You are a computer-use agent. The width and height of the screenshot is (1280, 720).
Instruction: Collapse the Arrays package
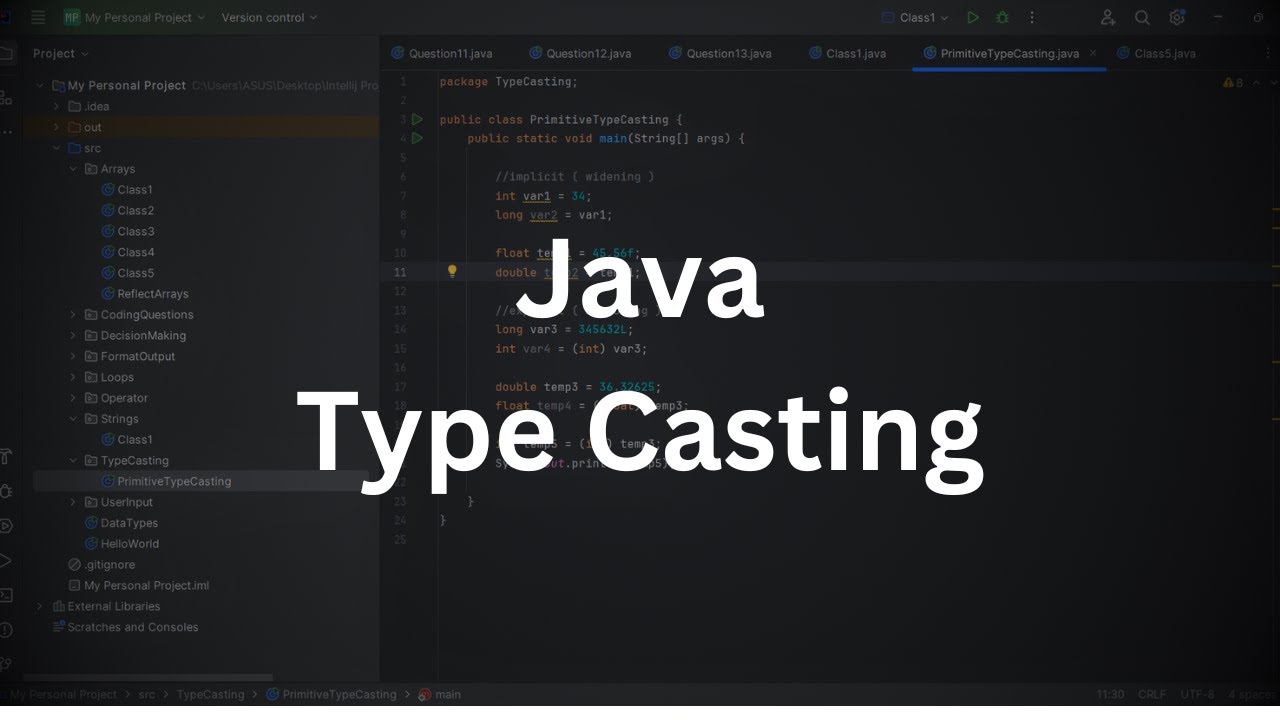point(74,169)
